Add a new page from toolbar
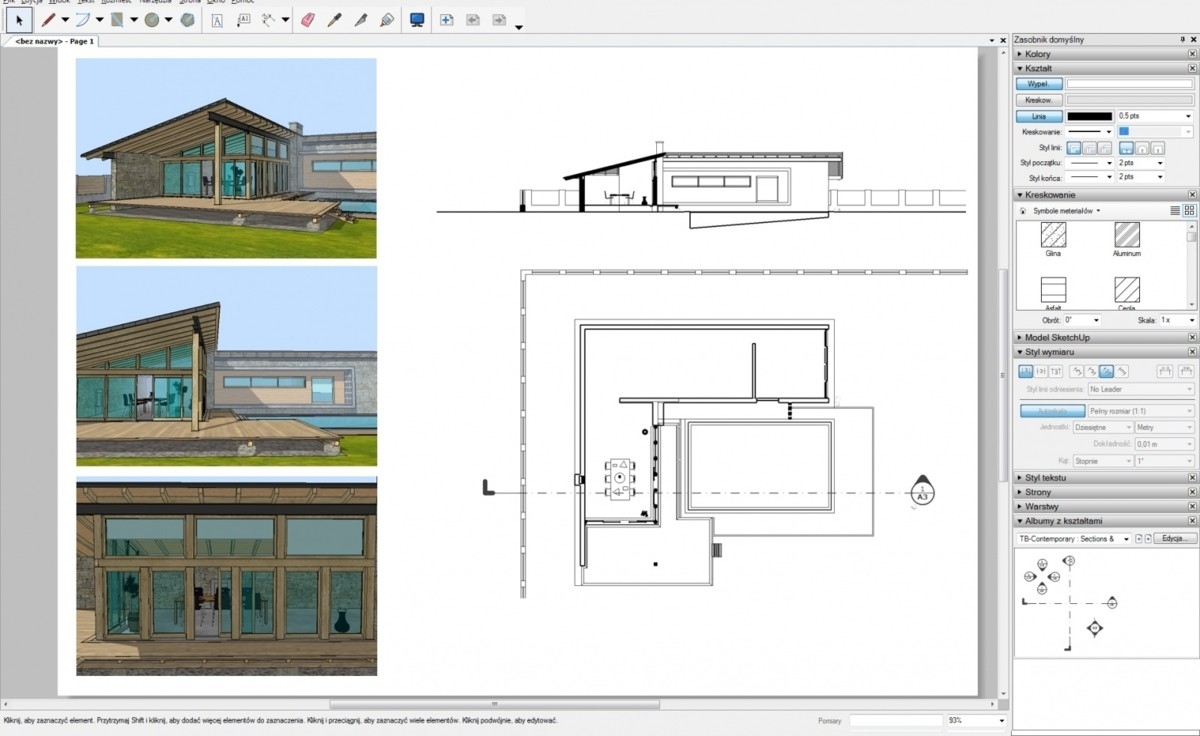This screenshot has height=736, width=1200. coord(447,20)
